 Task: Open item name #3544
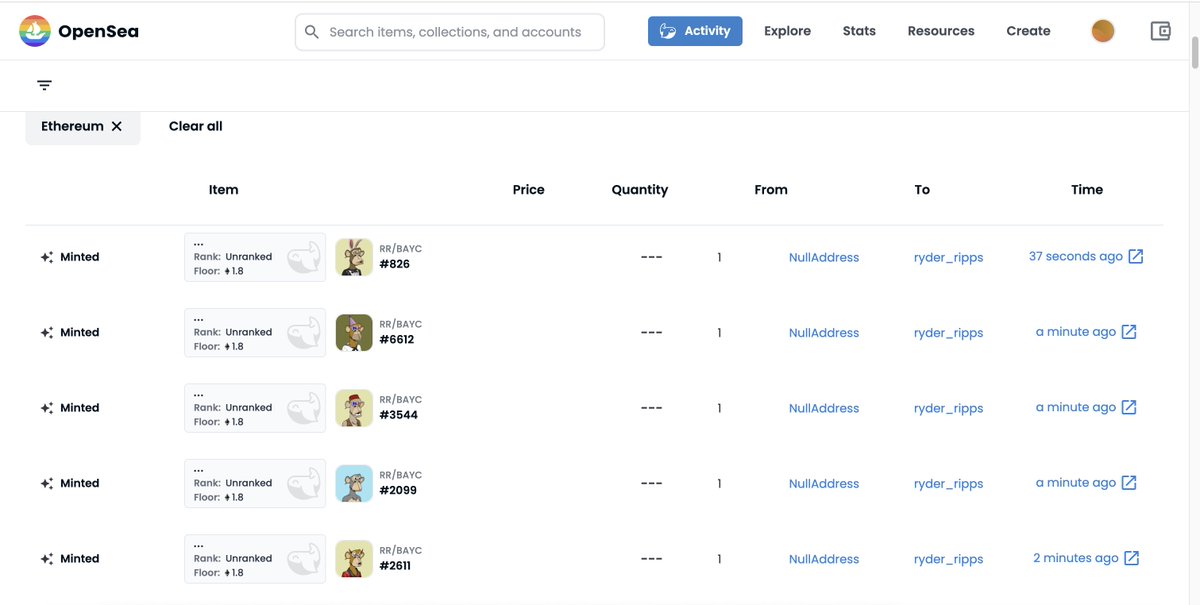click(x=398, y=415)
